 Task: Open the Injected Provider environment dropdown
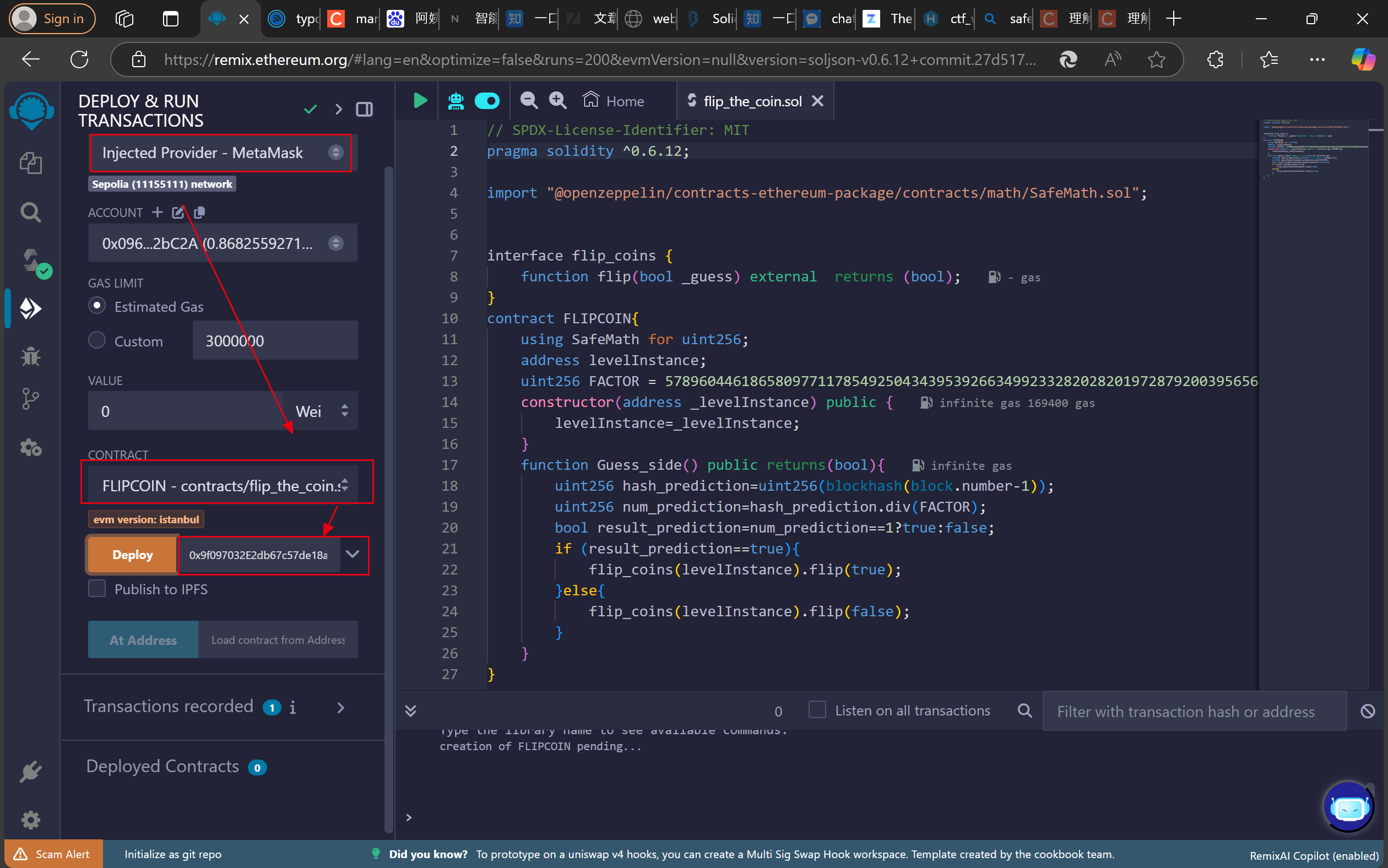coord(221,153)
